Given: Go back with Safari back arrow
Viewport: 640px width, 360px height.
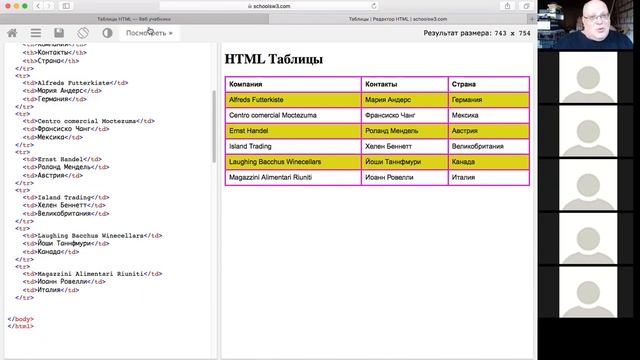Looking at the screenshot, I should (x=38, y=6).
